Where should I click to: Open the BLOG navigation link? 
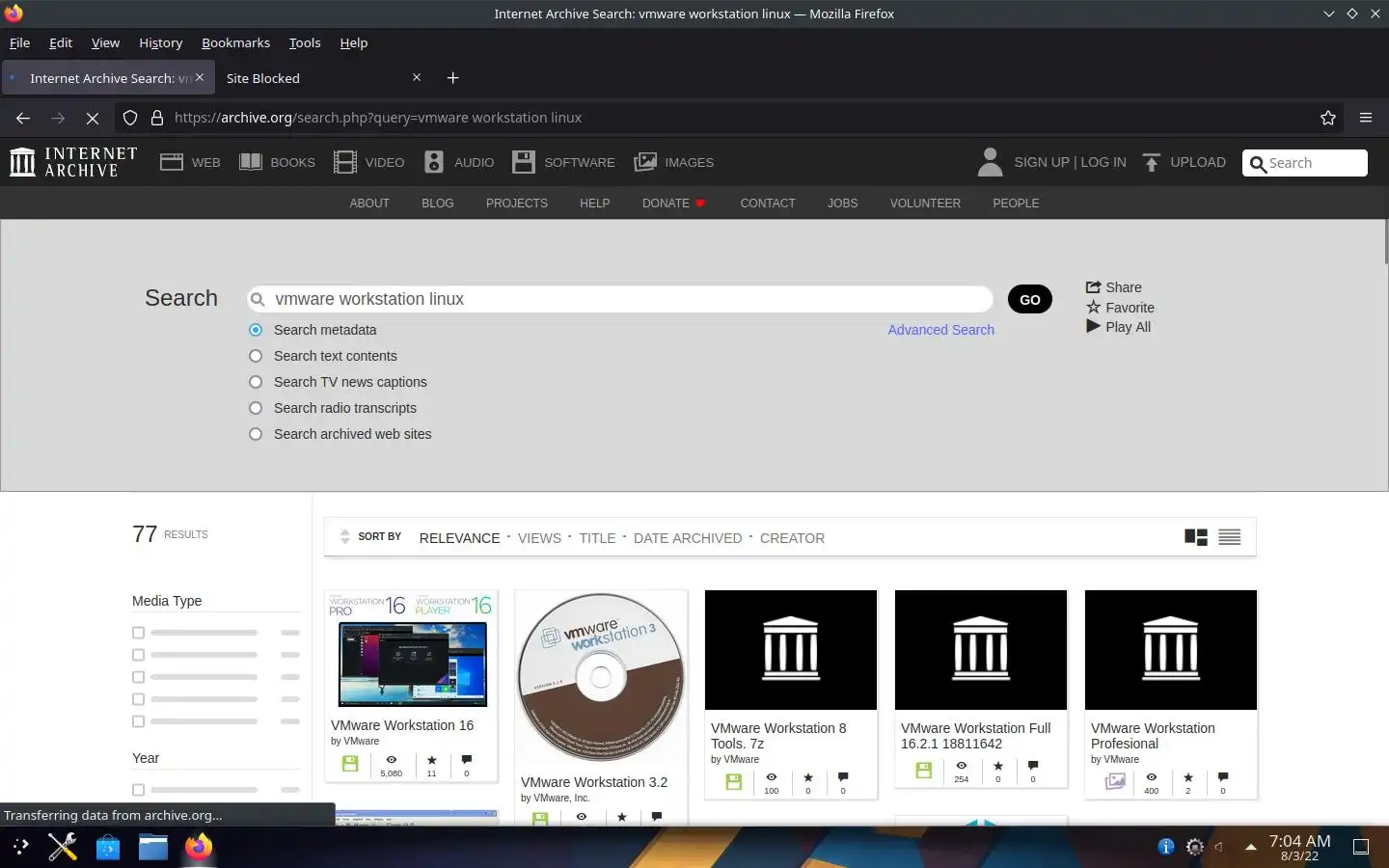(x=437, y=203)
